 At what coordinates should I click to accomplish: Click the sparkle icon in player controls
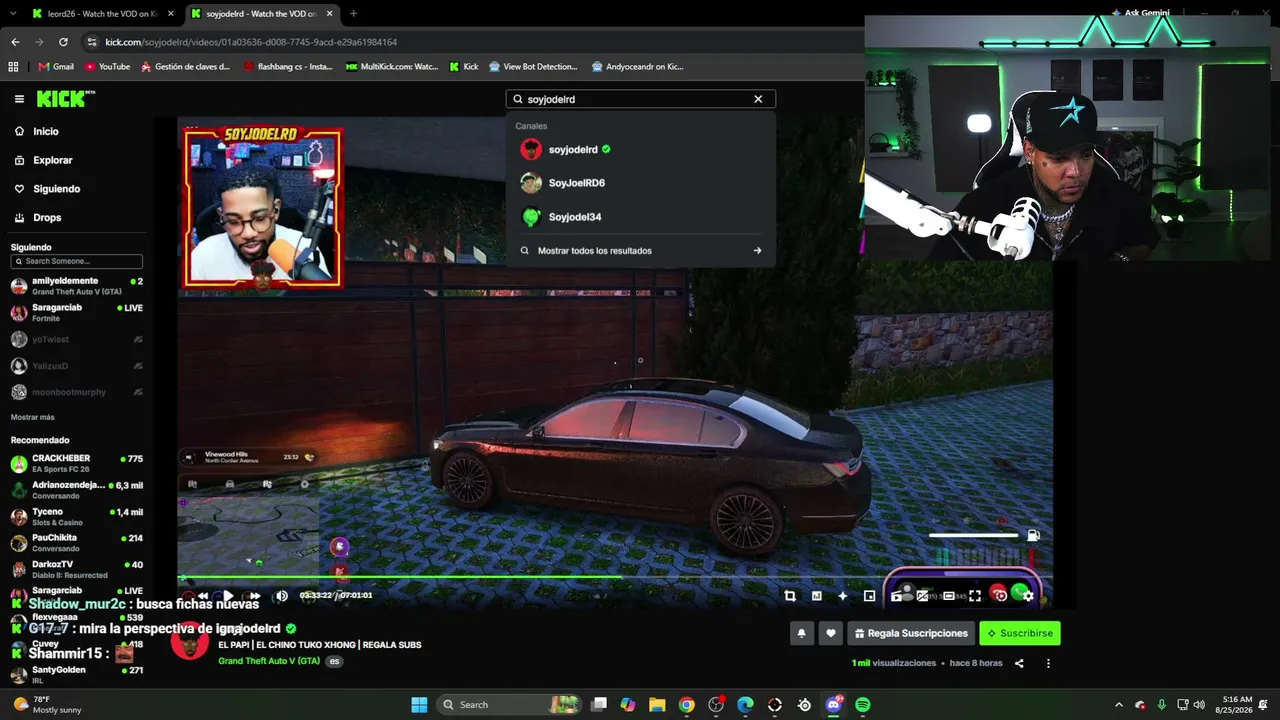(x=842, y=596)
